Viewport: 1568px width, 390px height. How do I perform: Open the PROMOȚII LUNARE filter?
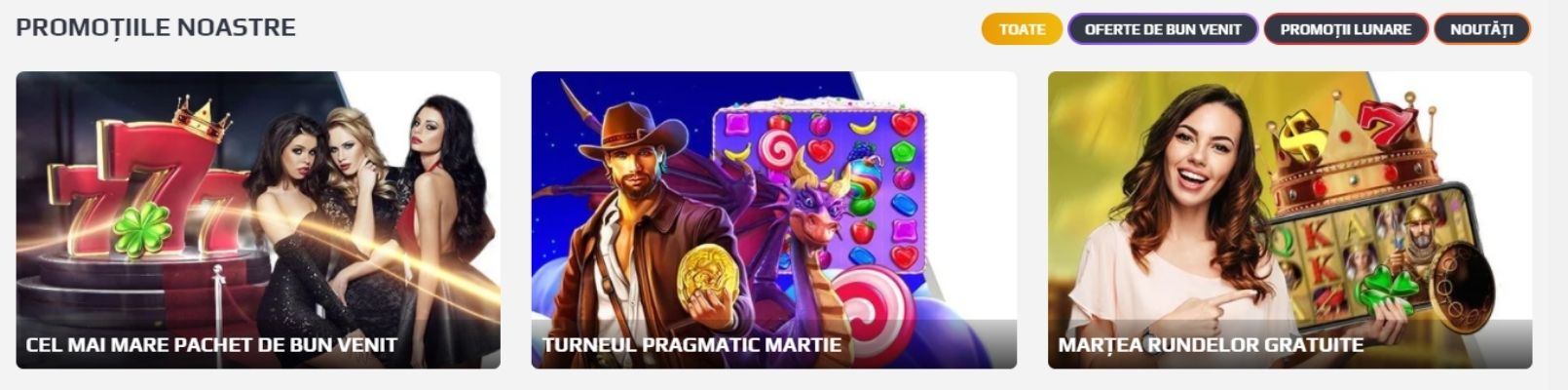pos(1346,29)
